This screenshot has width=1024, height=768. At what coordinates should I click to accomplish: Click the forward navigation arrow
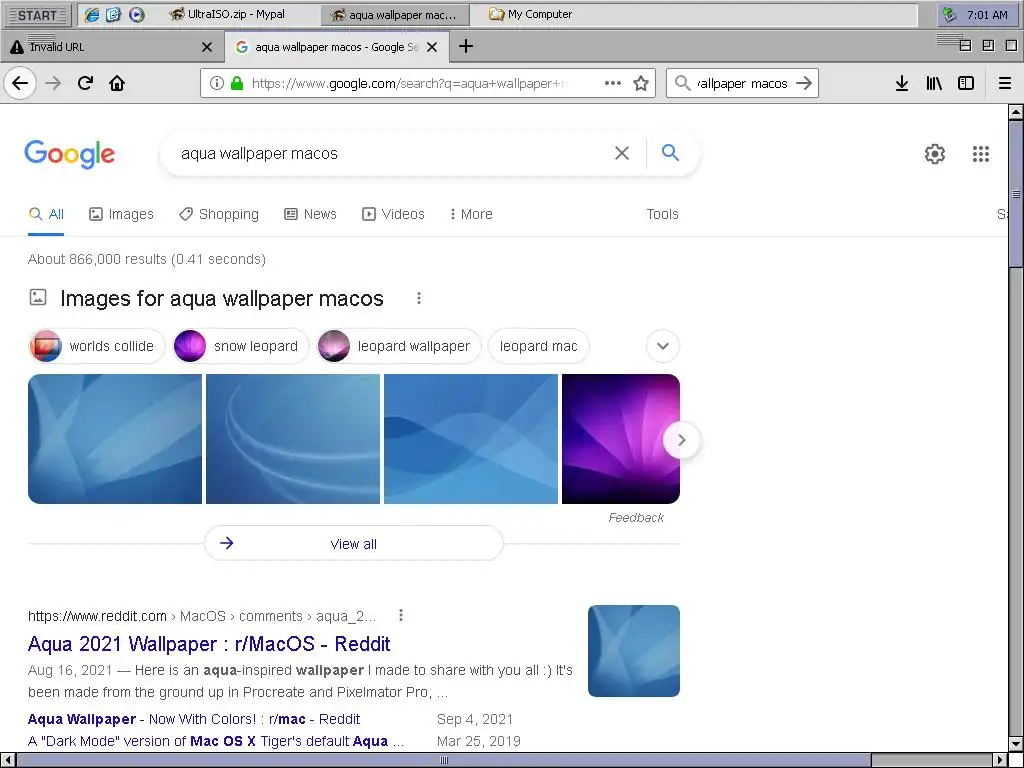pyautogui.click(x=54, y=84)
